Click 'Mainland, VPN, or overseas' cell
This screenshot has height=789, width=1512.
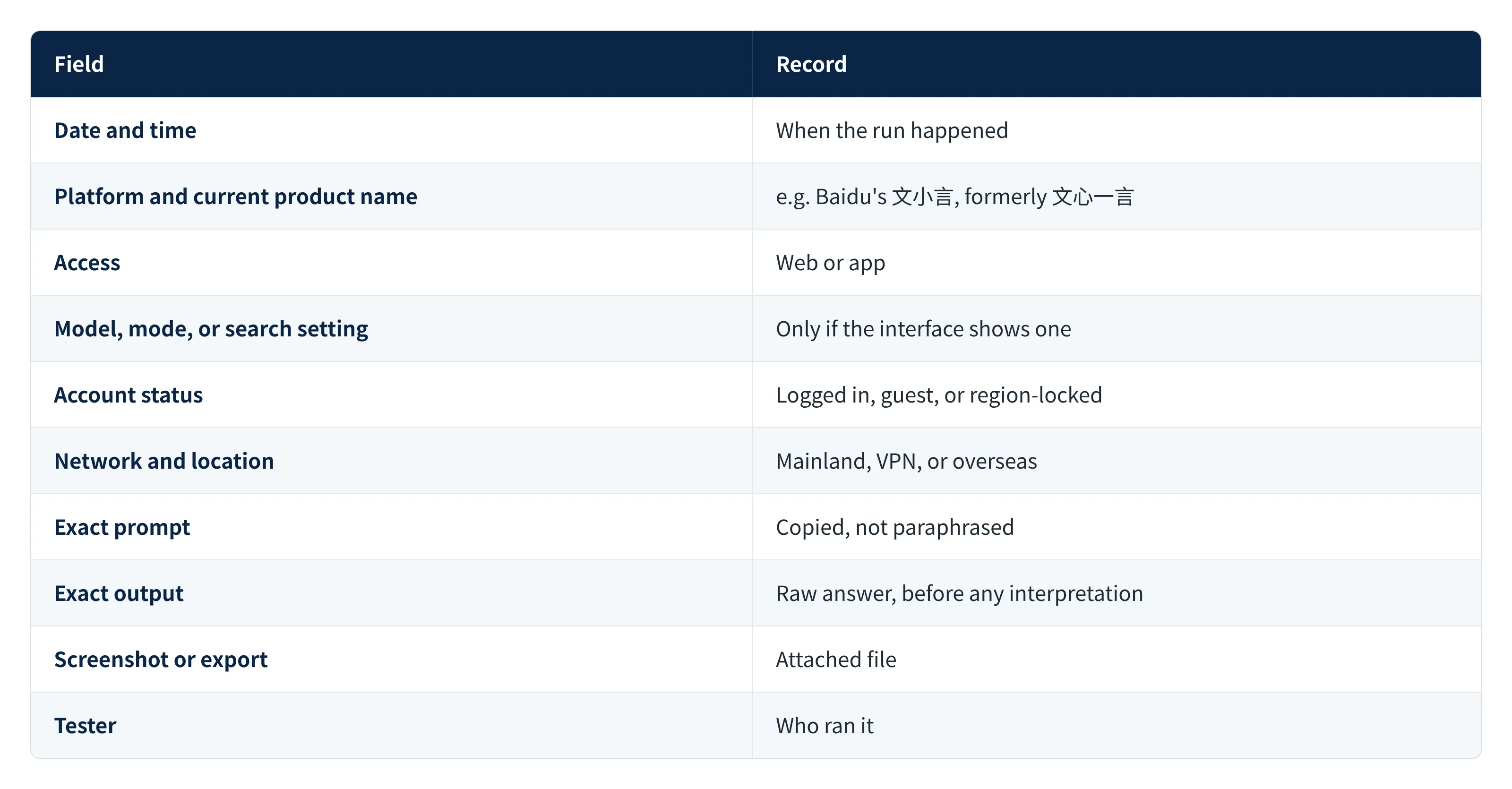[x=1117, y=461]
